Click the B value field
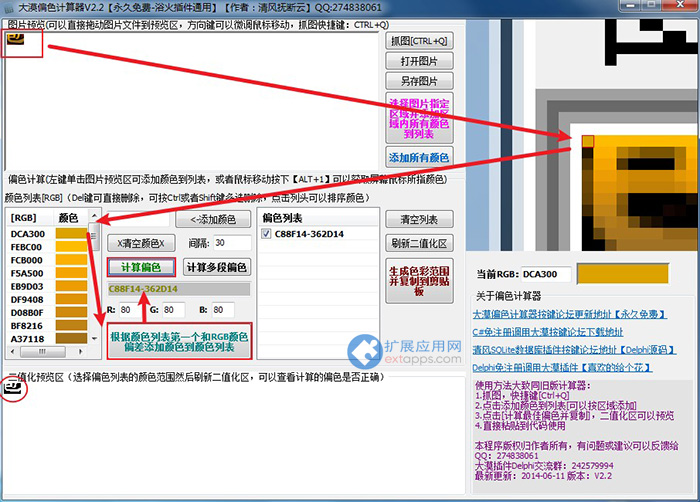Screen dimensions: 700x502 point(222,310)
